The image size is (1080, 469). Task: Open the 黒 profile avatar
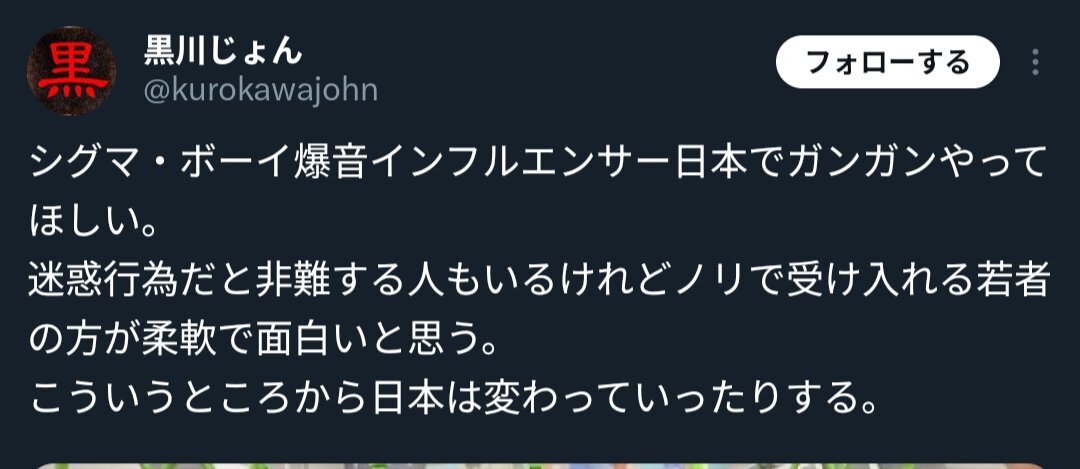[x=71, y=71]
